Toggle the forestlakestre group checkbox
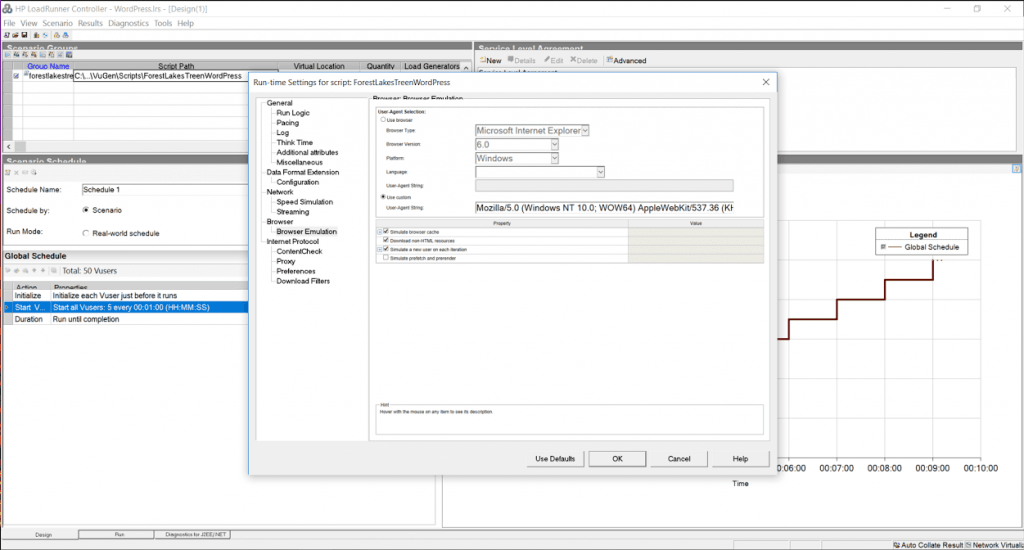Image resolution: width=1024 pixels, height=550 pixels. point(16,76)
